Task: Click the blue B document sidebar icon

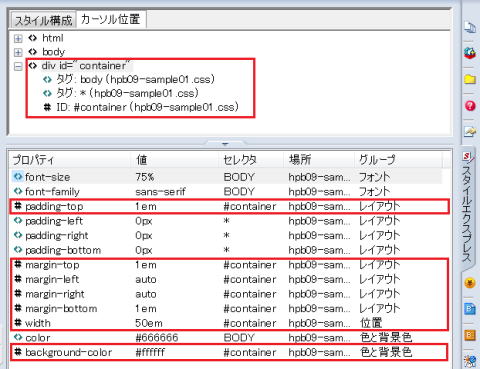Action: (x=470, y=309)
